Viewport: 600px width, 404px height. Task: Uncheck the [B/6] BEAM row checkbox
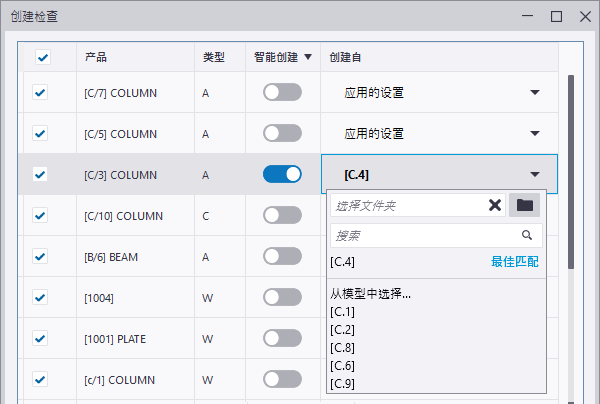tap(40, 256)
